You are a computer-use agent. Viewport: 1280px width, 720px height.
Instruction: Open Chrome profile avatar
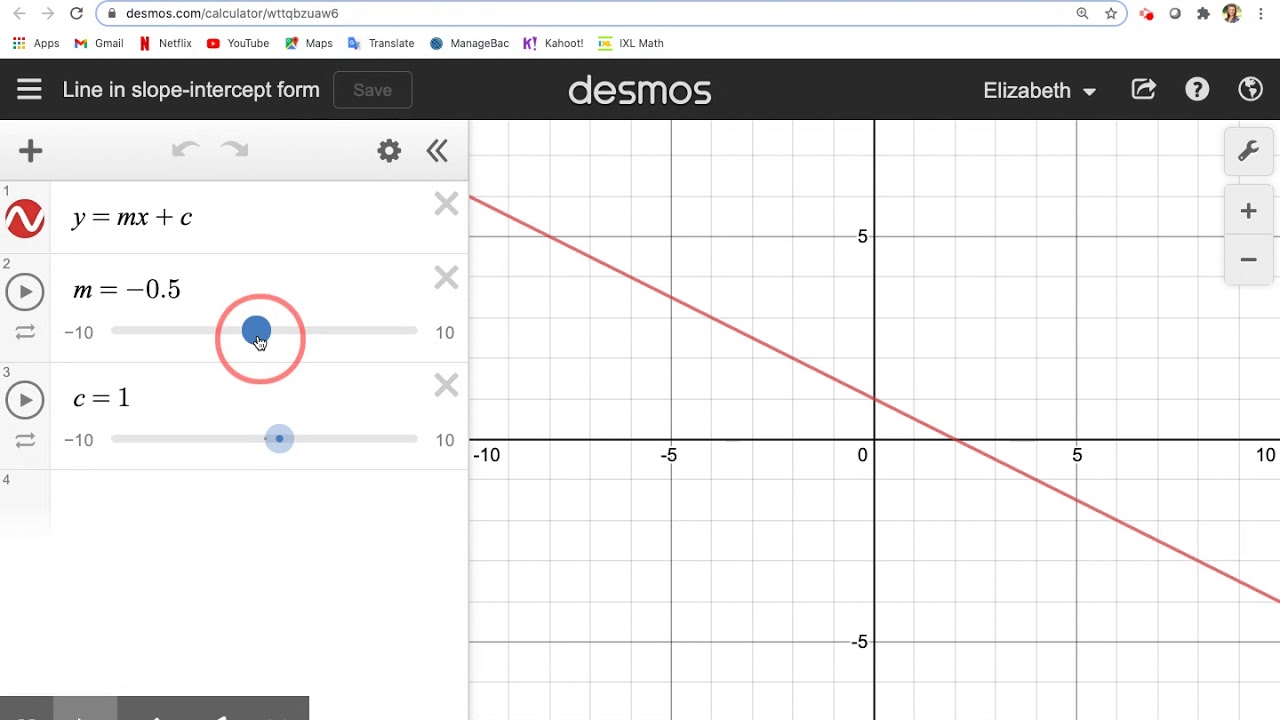click(x=1231, y=13)
